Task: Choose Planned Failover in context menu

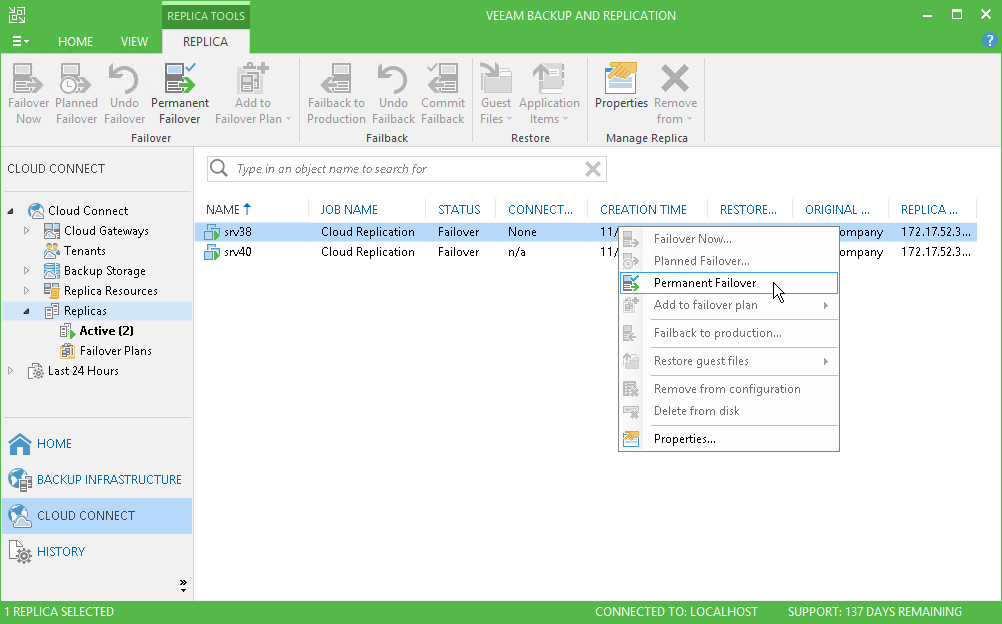Action: [x=728, y=261]
